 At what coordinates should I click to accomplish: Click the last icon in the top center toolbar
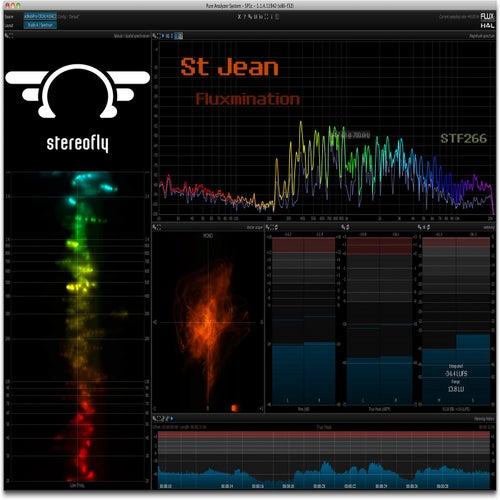(277, 16)
